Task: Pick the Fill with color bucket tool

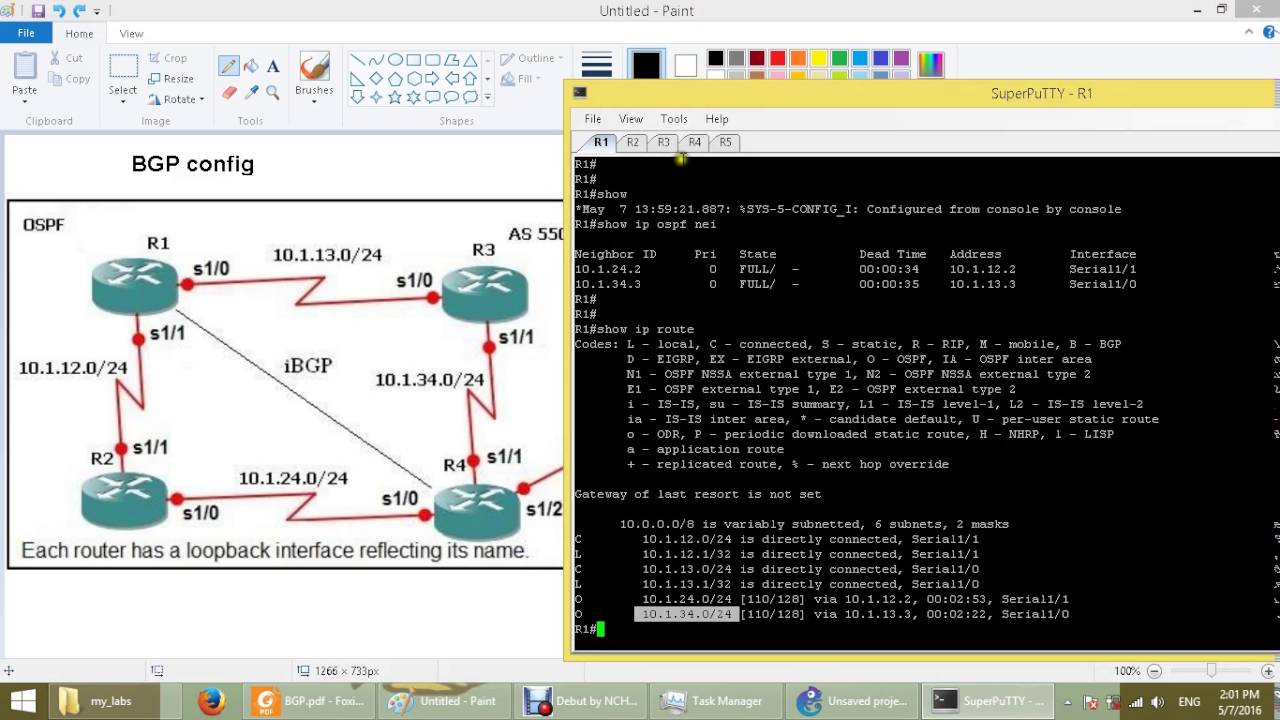Action: (251, 66)
